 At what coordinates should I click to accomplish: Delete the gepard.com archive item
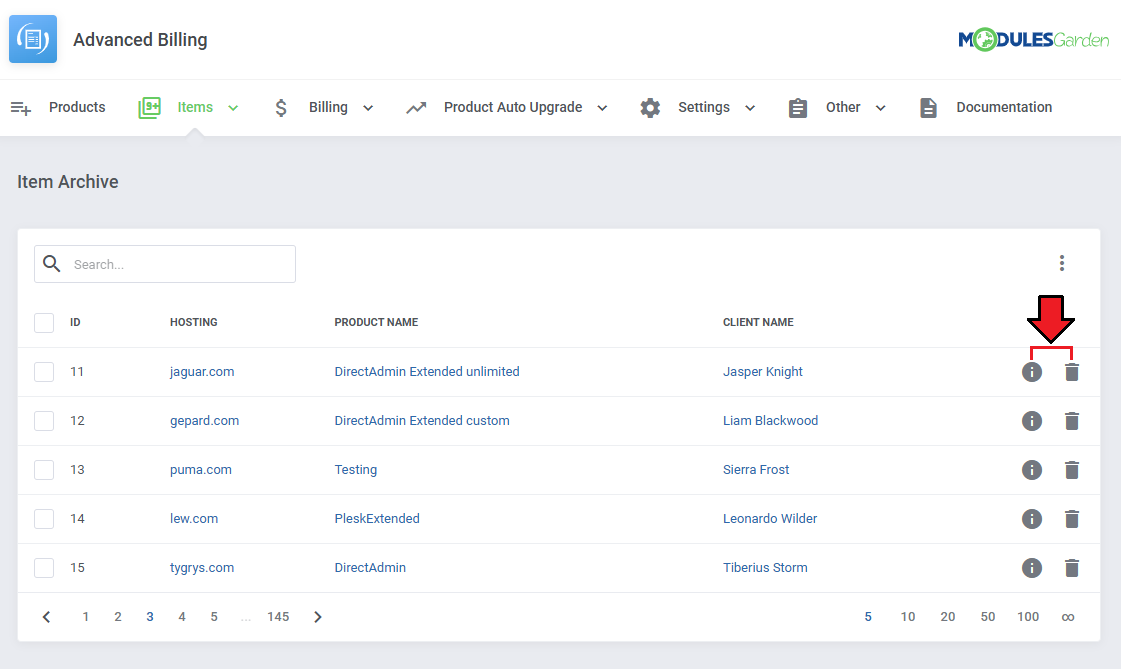tap(1072, 421)
